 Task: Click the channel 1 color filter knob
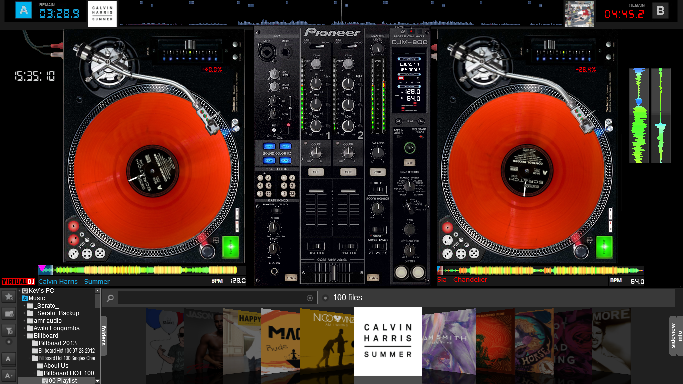pyautogui.click(x=316, y=152)
